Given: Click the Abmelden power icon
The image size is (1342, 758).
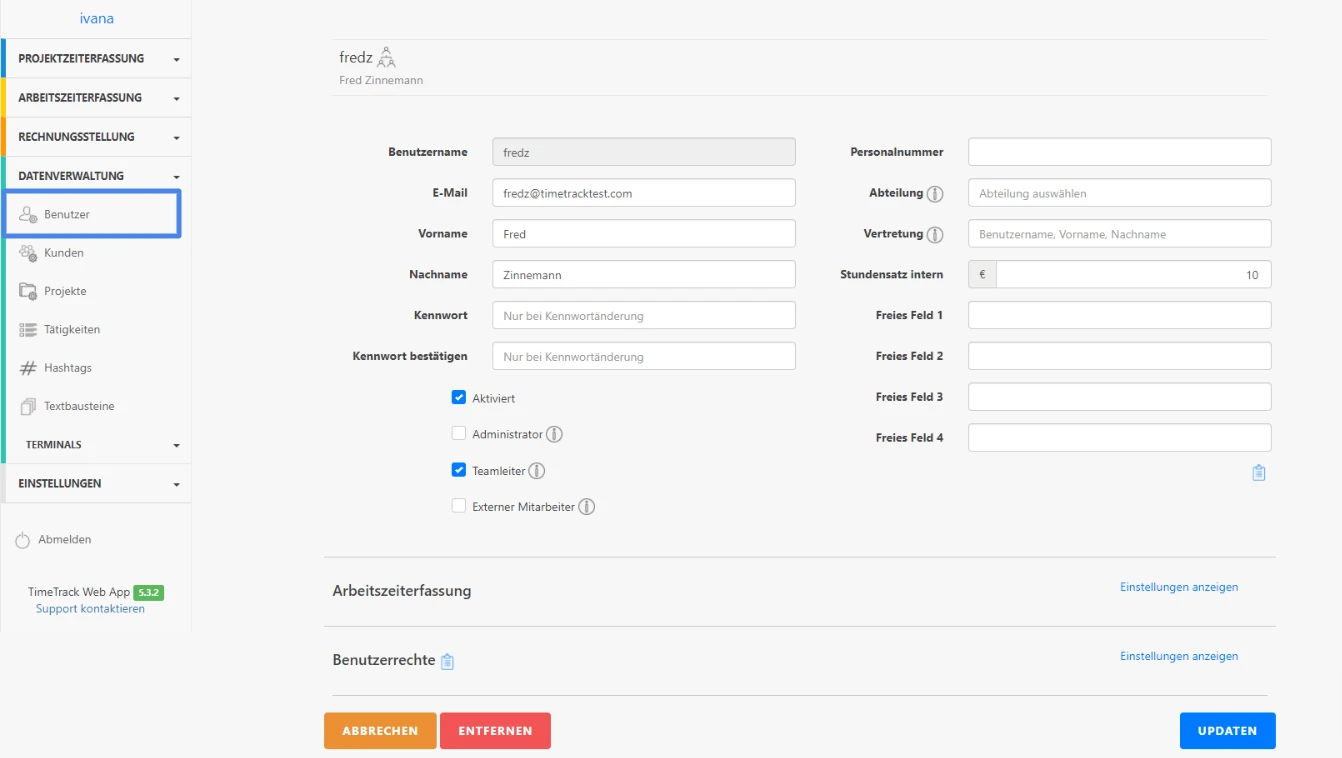Looking at the screenshot, I should click(x=23, y=540).
